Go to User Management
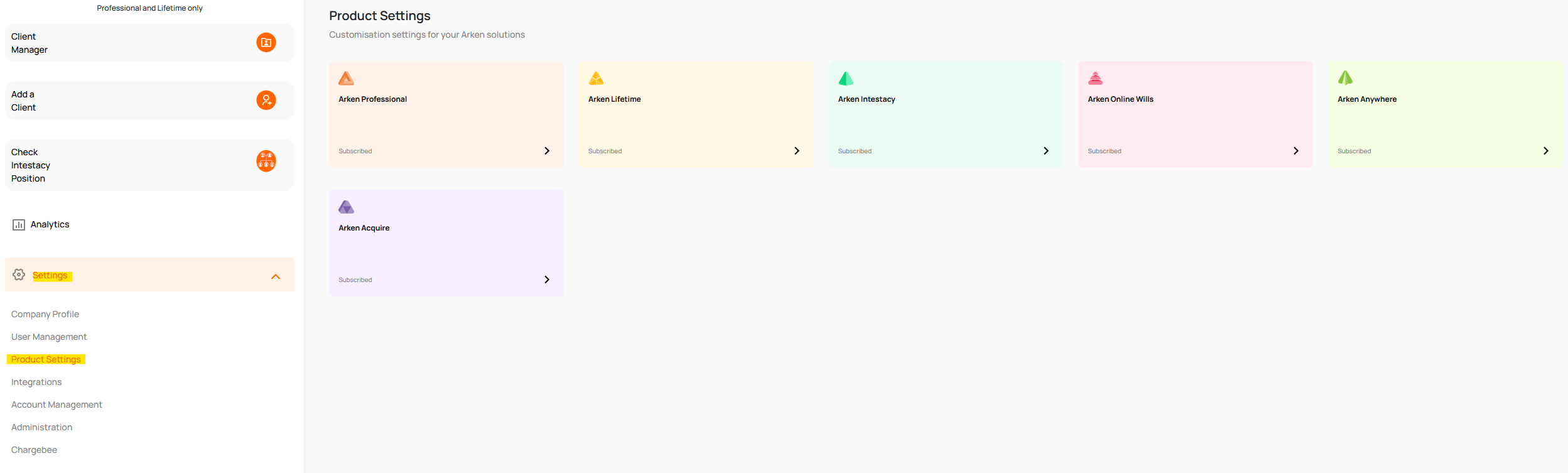This screenshot has width=1568, height=473. click(x=49, y=337)
